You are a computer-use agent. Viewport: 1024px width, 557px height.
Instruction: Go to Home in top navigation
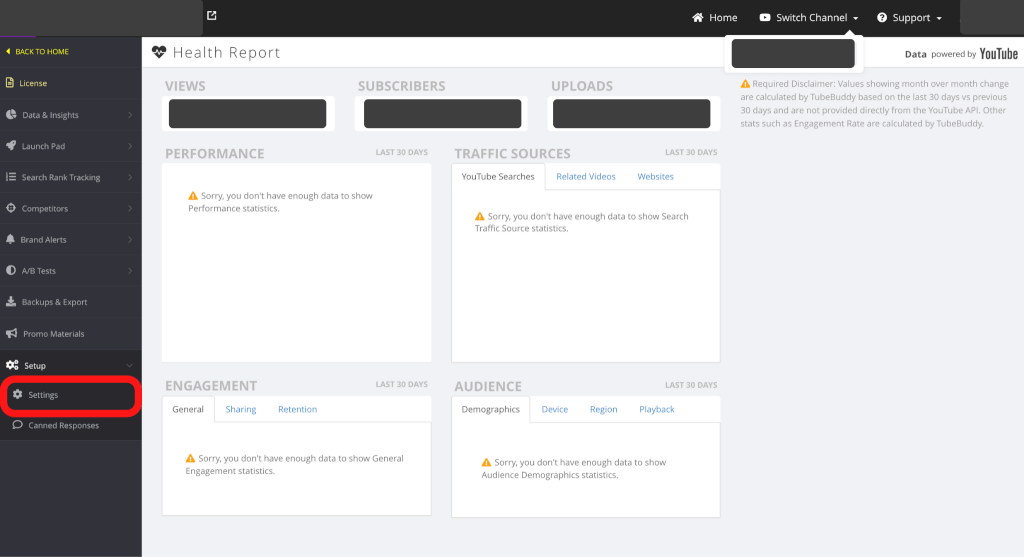714,18
